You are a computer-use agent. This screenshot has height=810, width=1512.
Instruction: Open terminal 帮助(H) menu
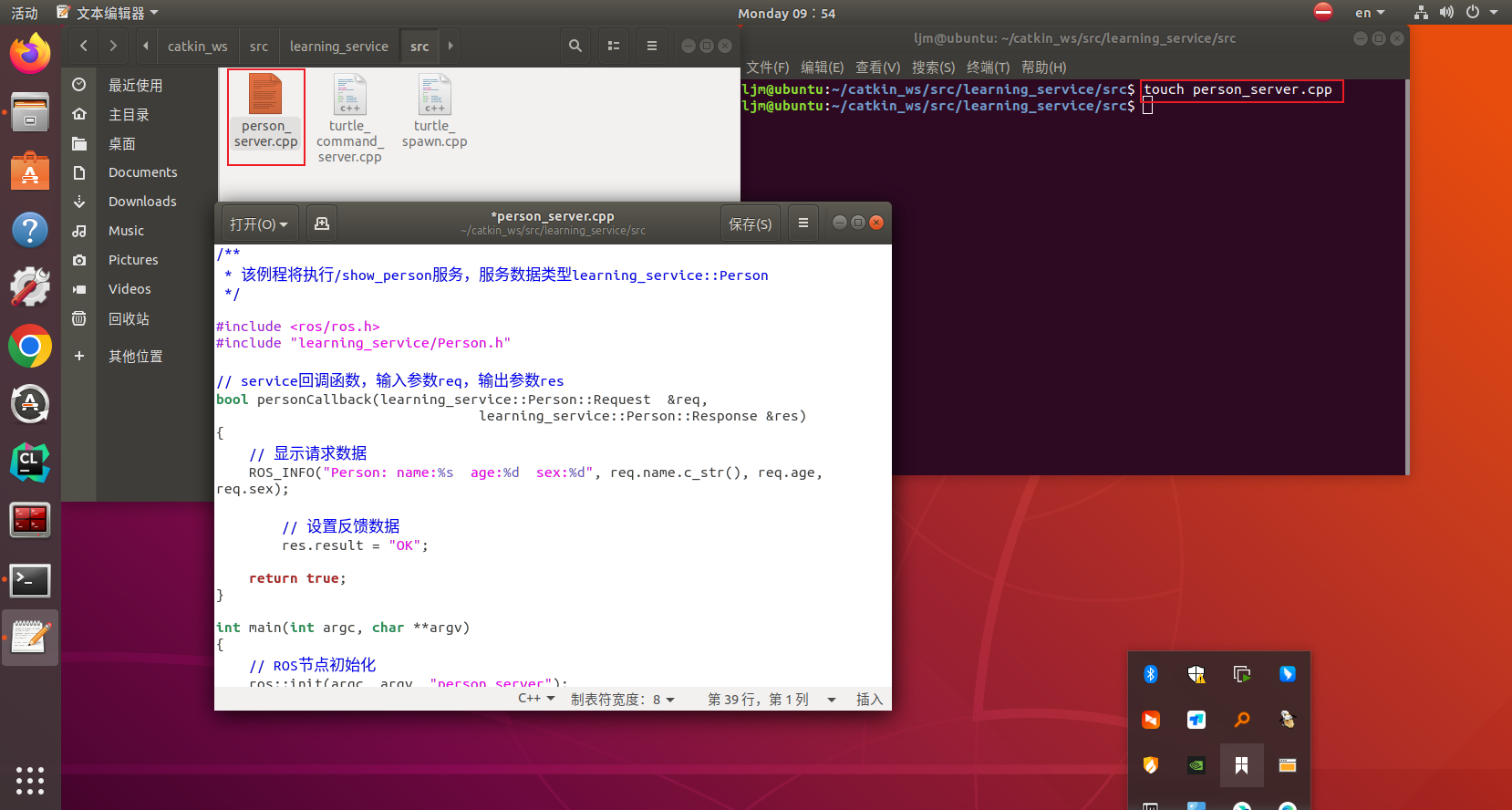[1044, 67]
